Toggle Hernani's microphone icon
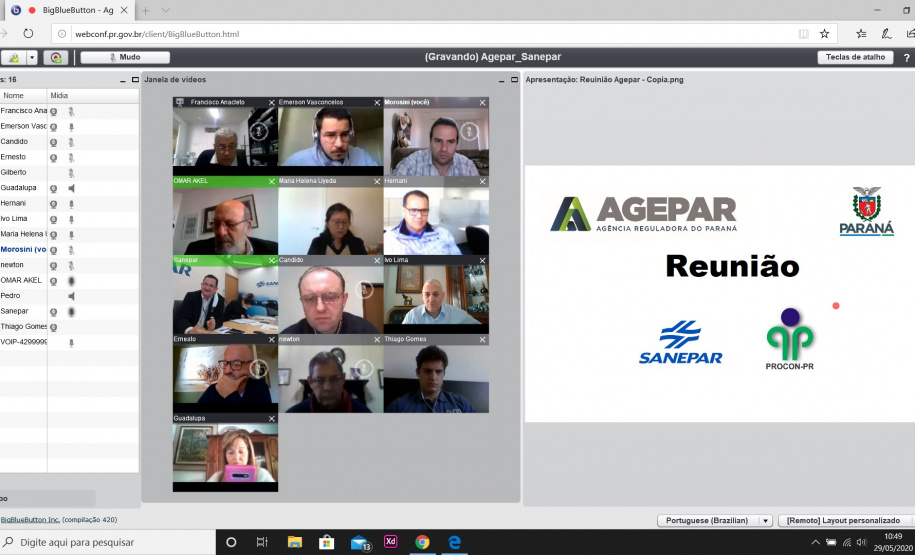This screenshot has width=915, height=555. [71, 204]
